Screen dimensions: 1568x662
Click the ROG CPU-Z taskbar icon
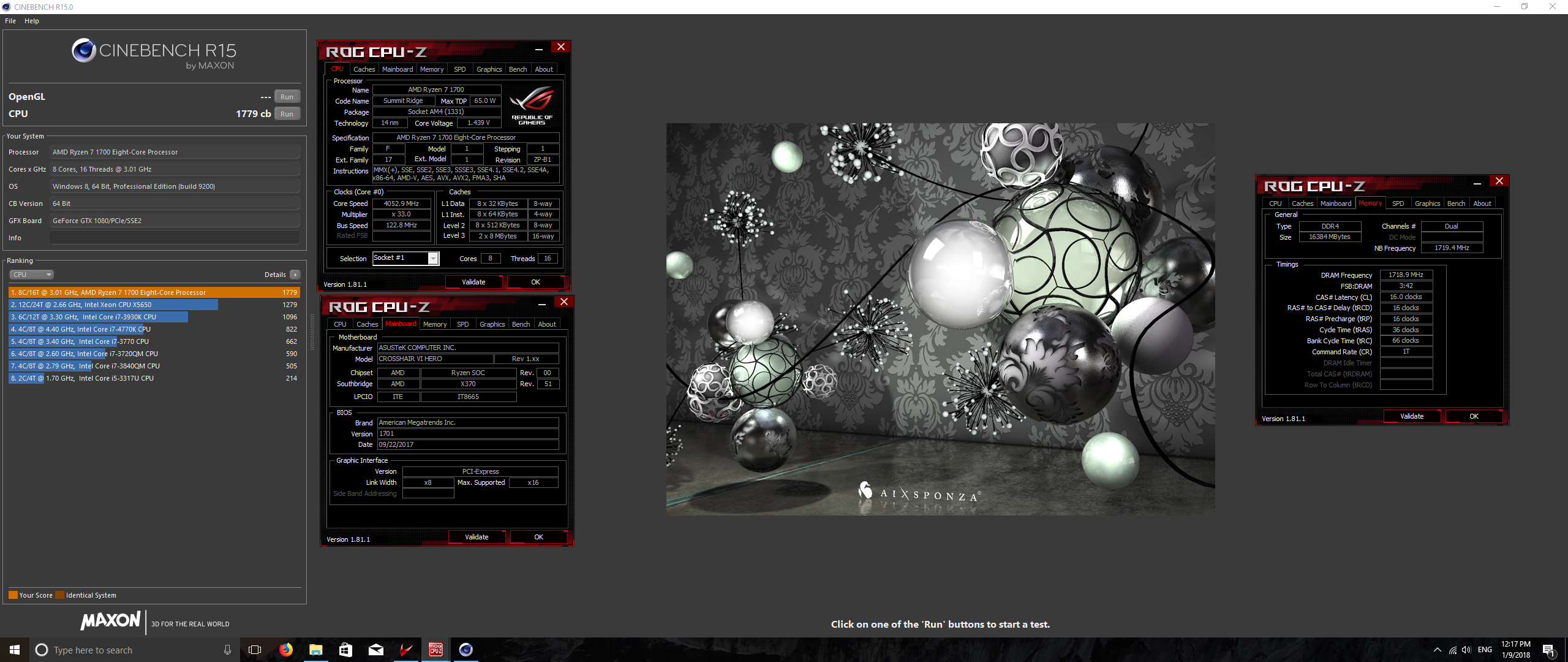[x=435, y=650]
